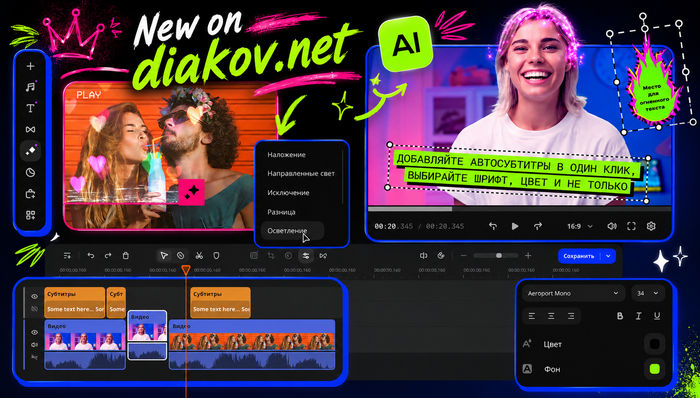Click the add track icon on timeline toolbar
Image resolution: width=700 pixels, height=398 pixels.
(x=67, y=256)
